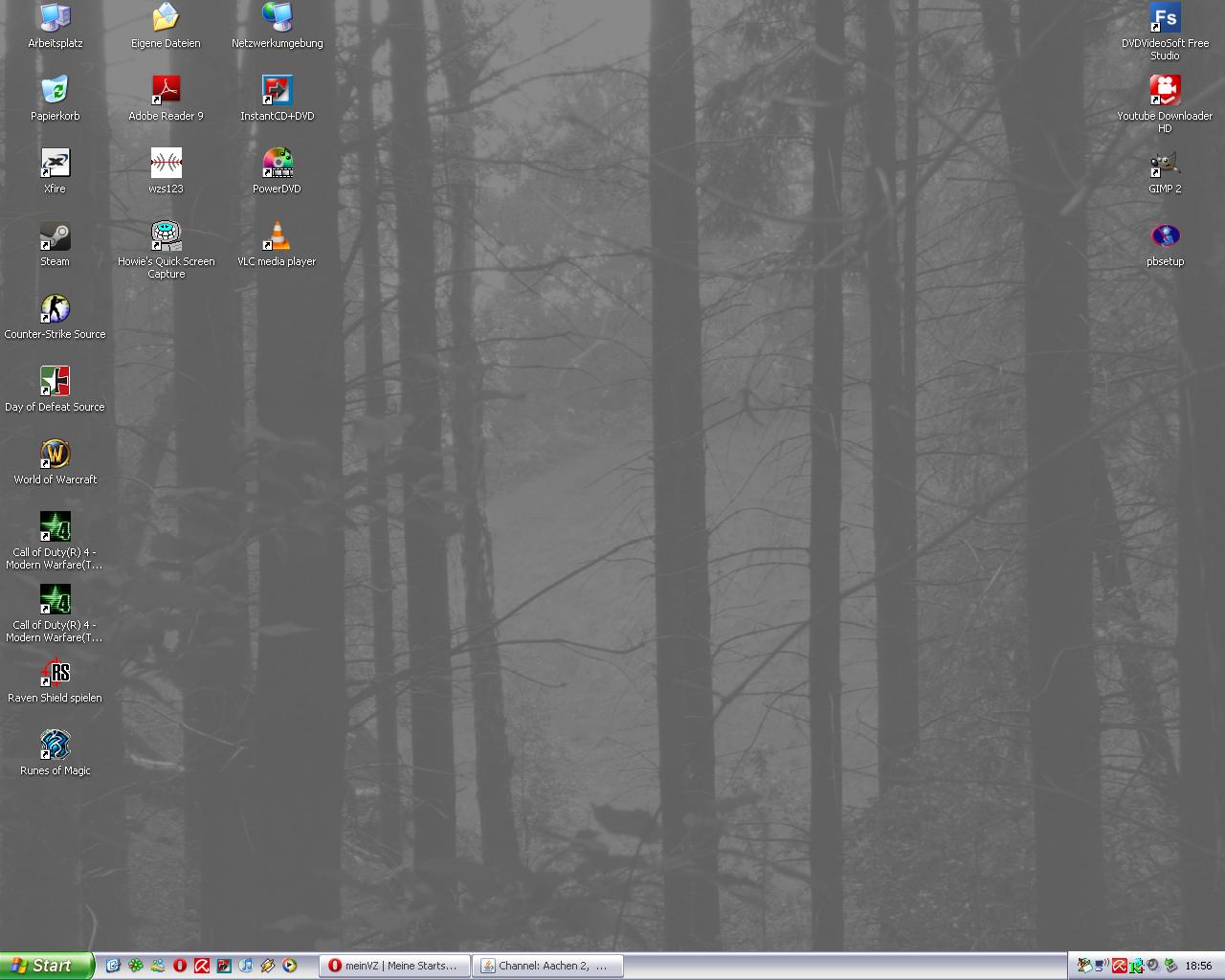This screenshot has width=1225, height=980.
Task: Open the Runes of Magic shortcut
Action: pyautogui.click(x=55, y=753)
